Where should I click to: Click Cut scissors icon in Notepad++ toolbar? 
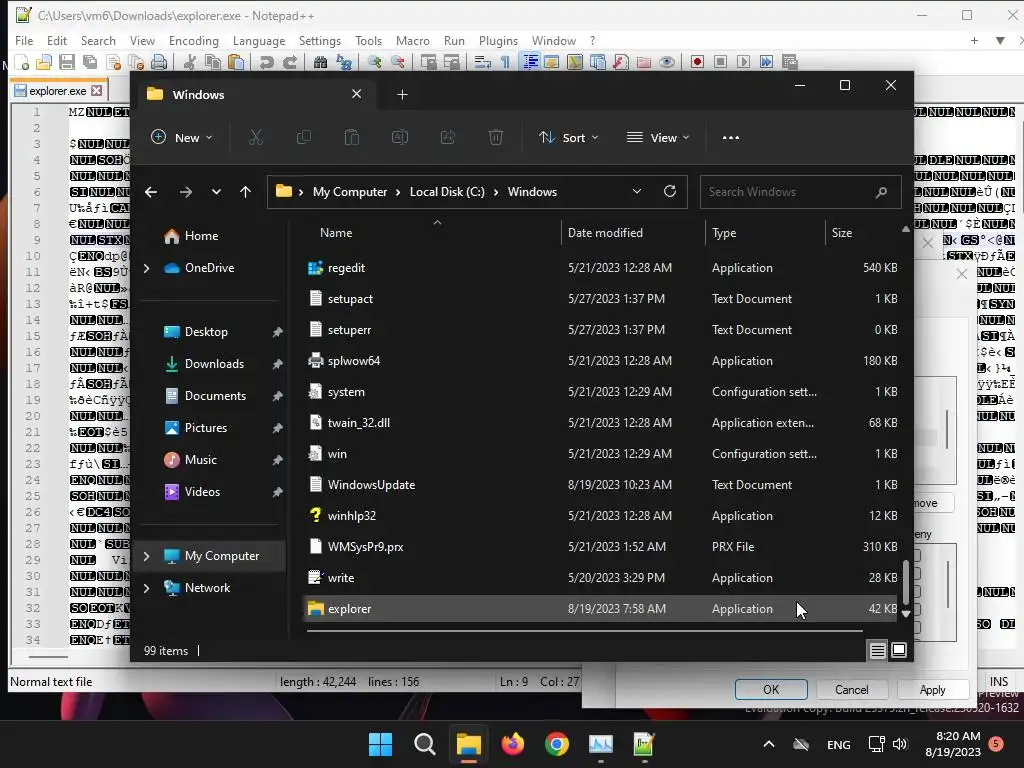coord(189,62)
